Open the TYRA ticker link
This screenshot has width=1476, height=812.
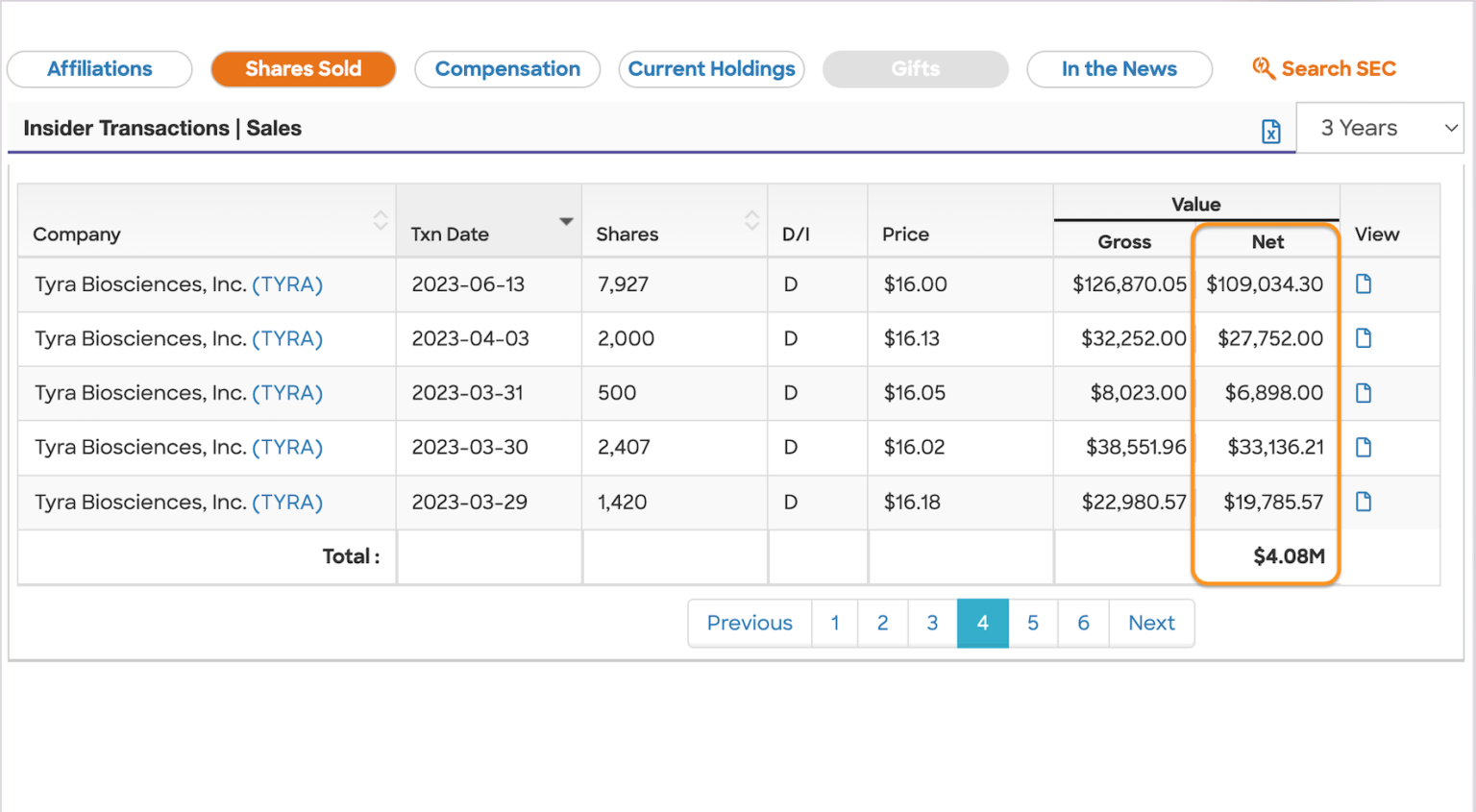coord(286,284)
